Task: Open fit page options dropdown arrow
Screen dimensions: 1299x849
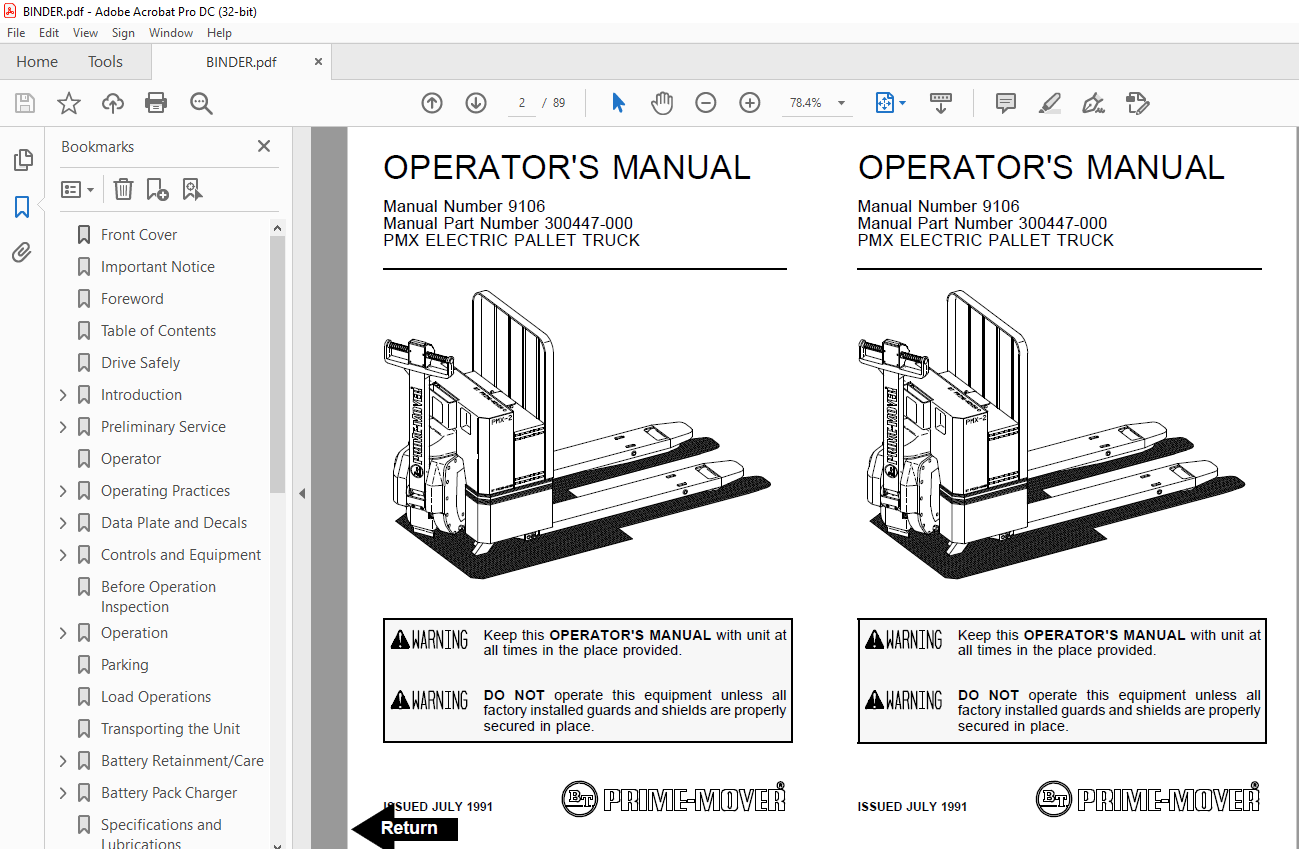Action: 903,103
